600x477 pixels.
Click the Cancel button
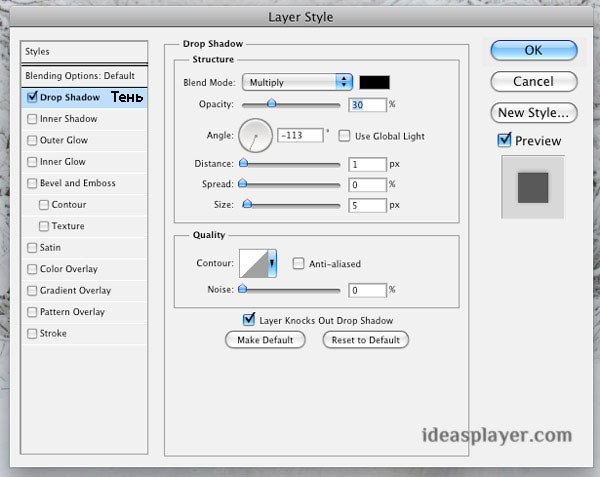[533, 81]
